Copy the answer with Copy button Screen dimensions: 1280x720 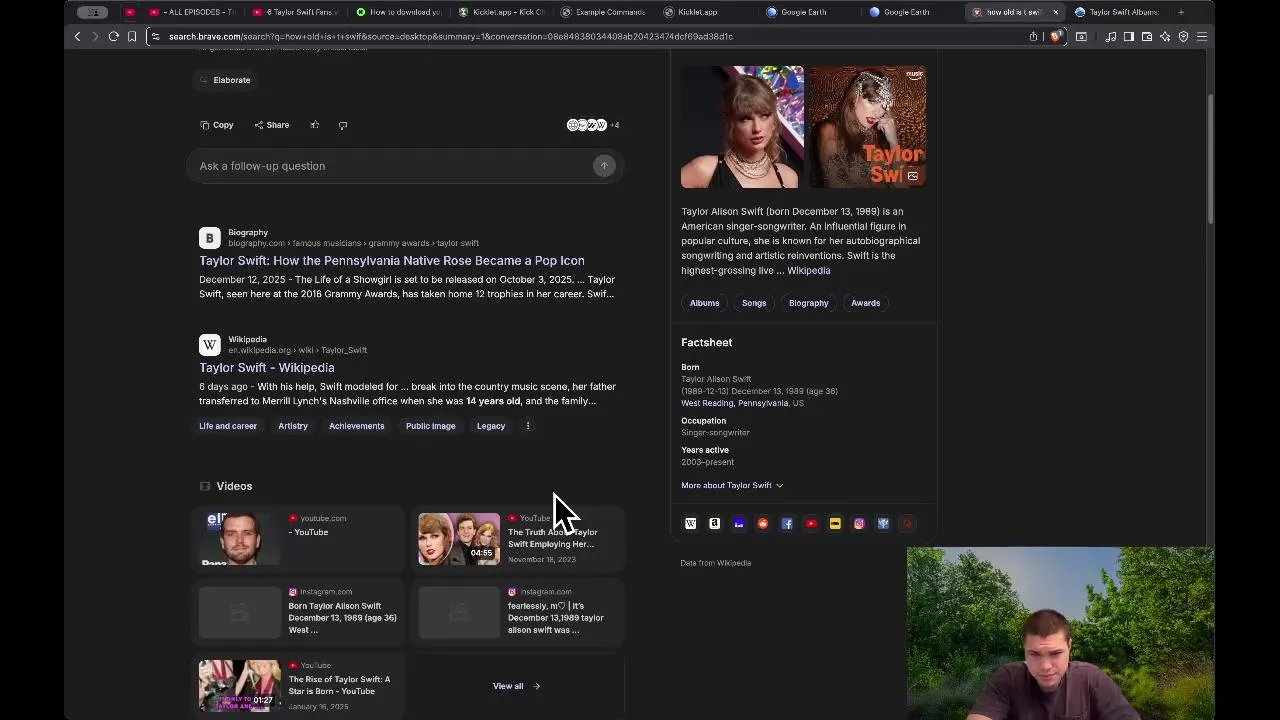click(x=217, y=125)
